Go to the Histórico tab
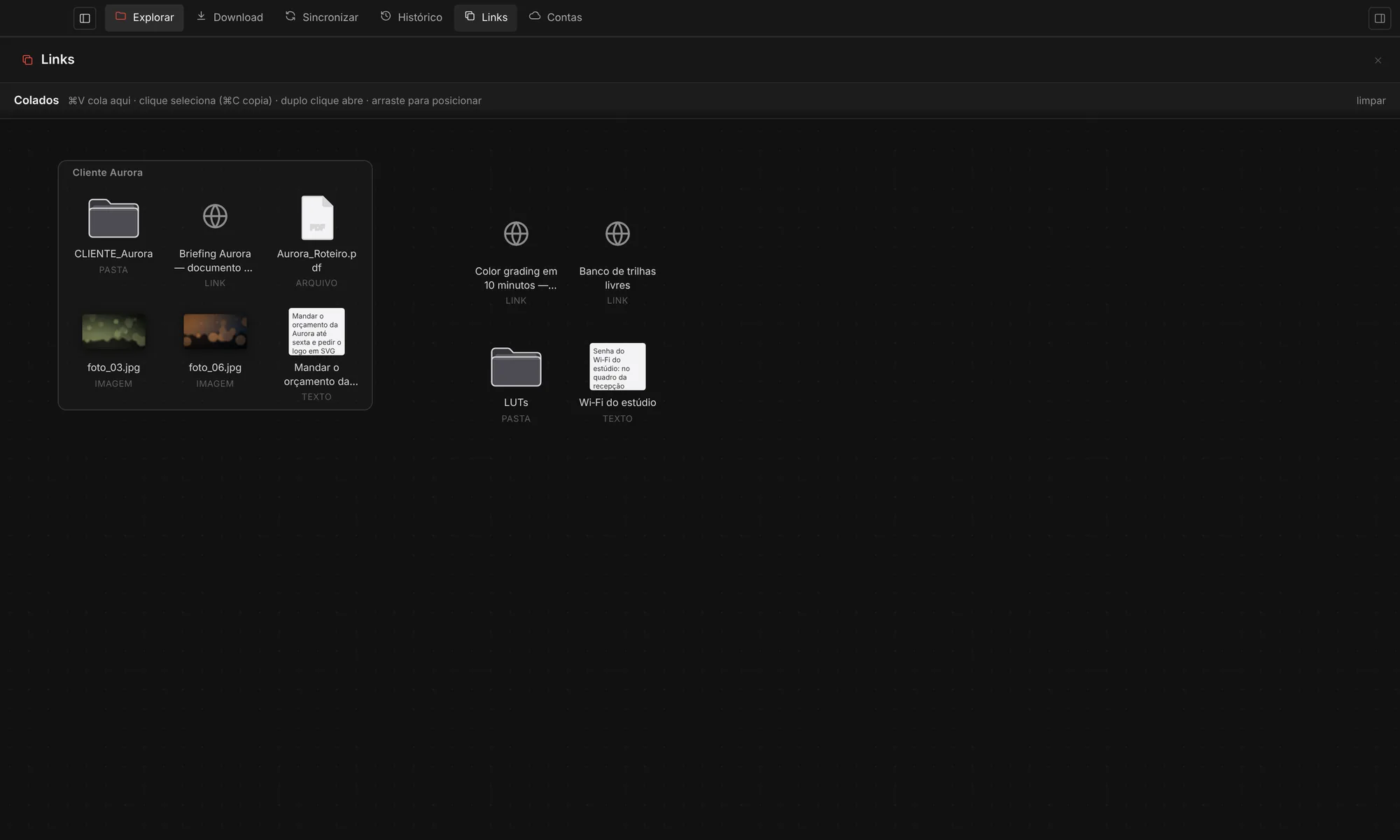This screenshot has height=840, width=1400. [x=411, y=17]
